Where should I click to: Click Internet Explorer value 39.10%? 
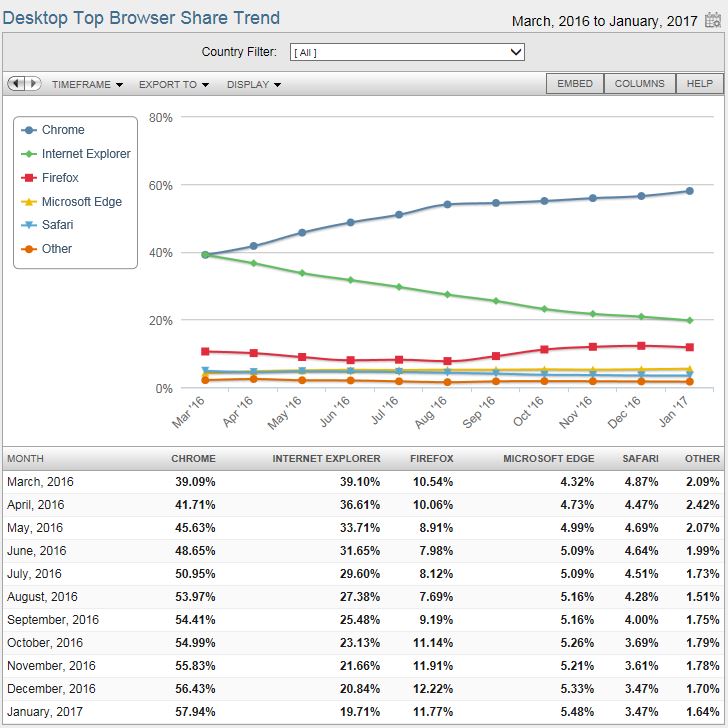click(x=360, y=482)
